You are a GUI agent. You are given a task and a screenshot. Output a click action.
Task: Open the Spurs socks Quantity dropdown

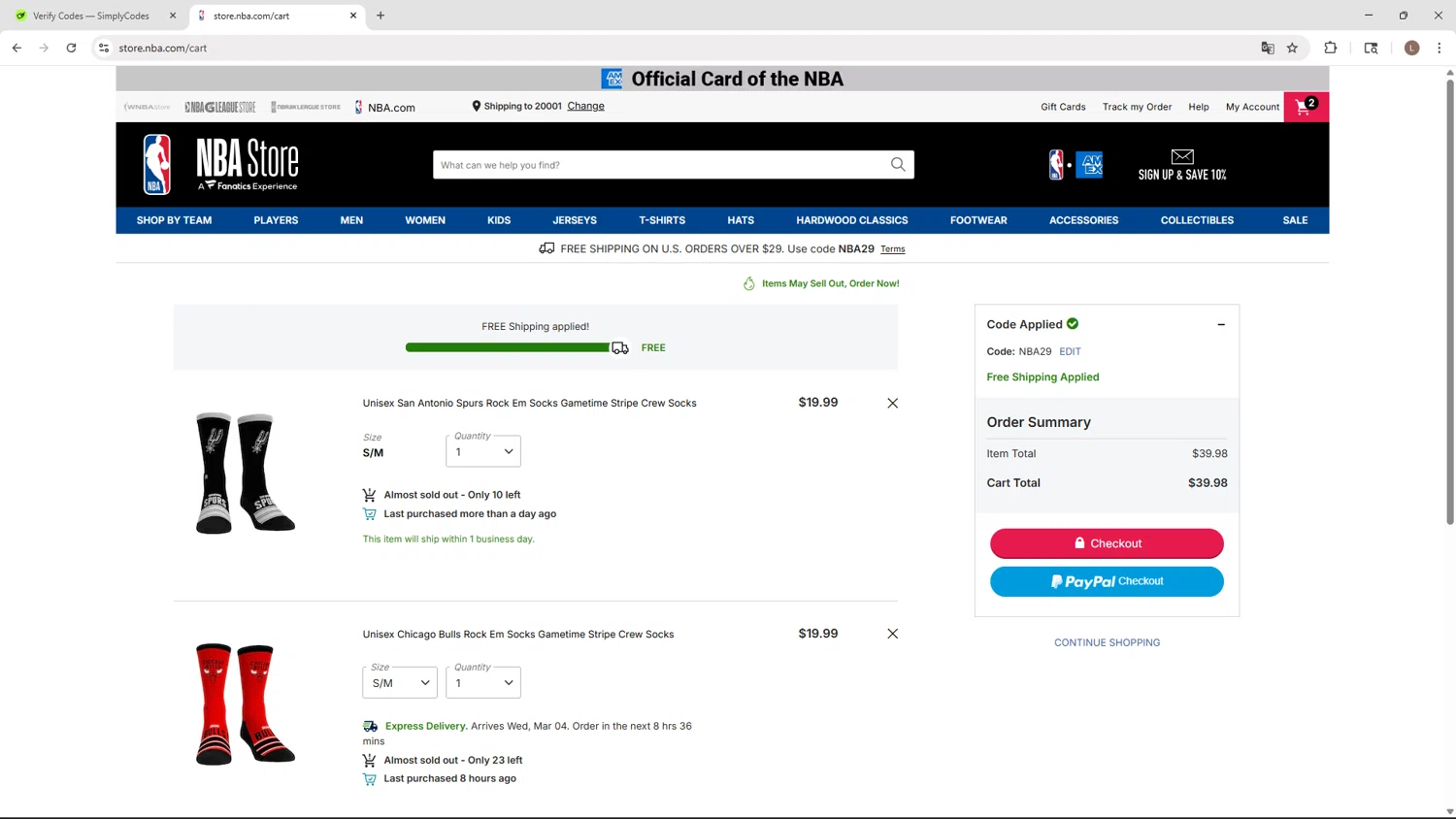483,451
